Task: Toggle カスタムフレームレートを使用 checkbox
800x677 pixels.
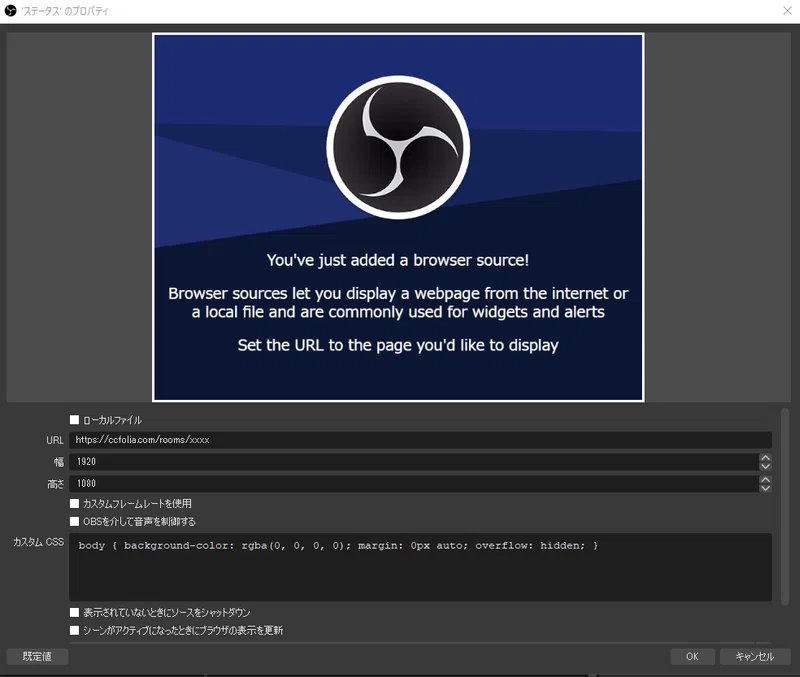Action: [x=74, y=504]
